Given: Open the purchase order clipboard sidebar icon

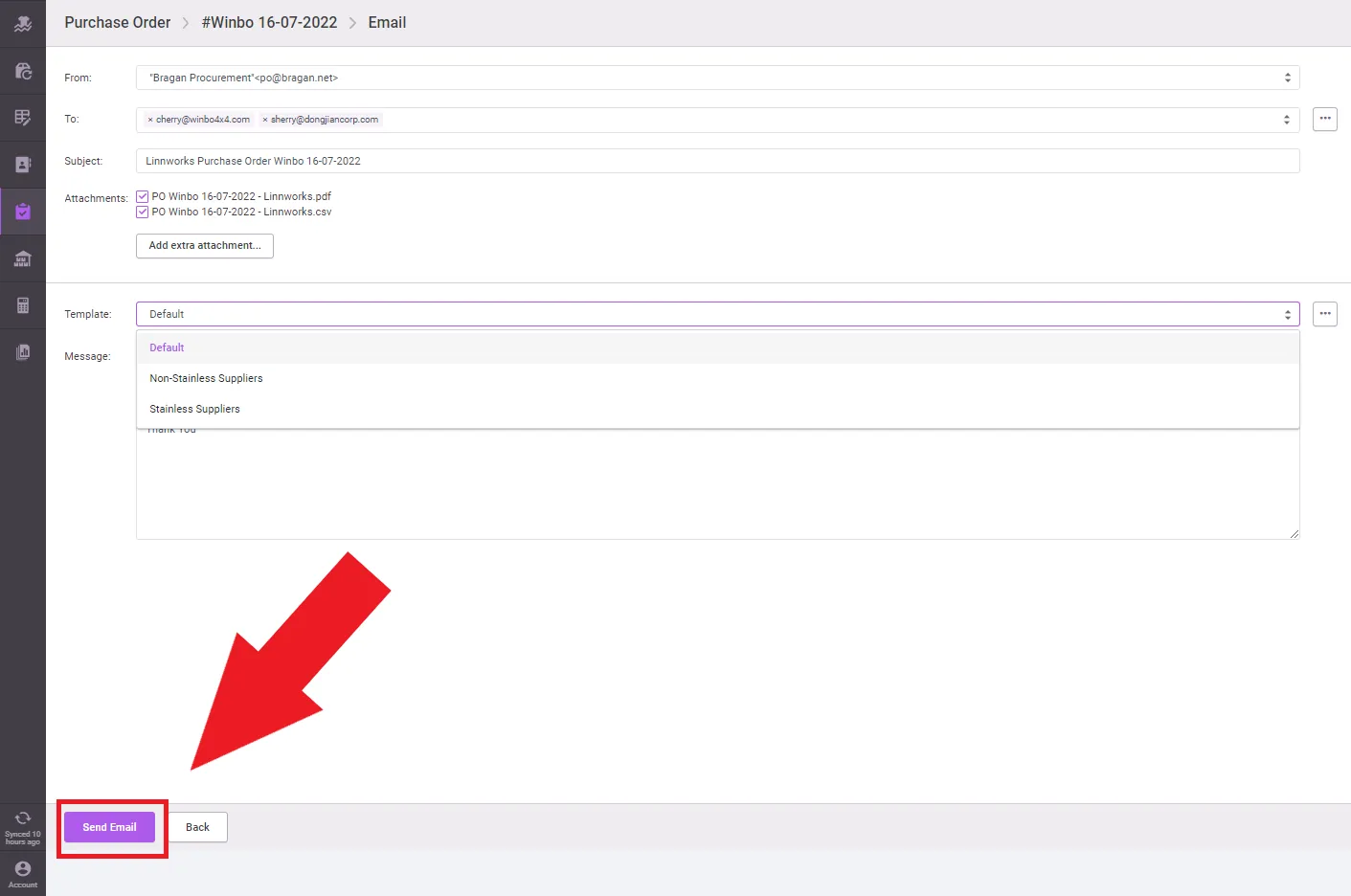Looking at the screenshot, I should (23, 212).
